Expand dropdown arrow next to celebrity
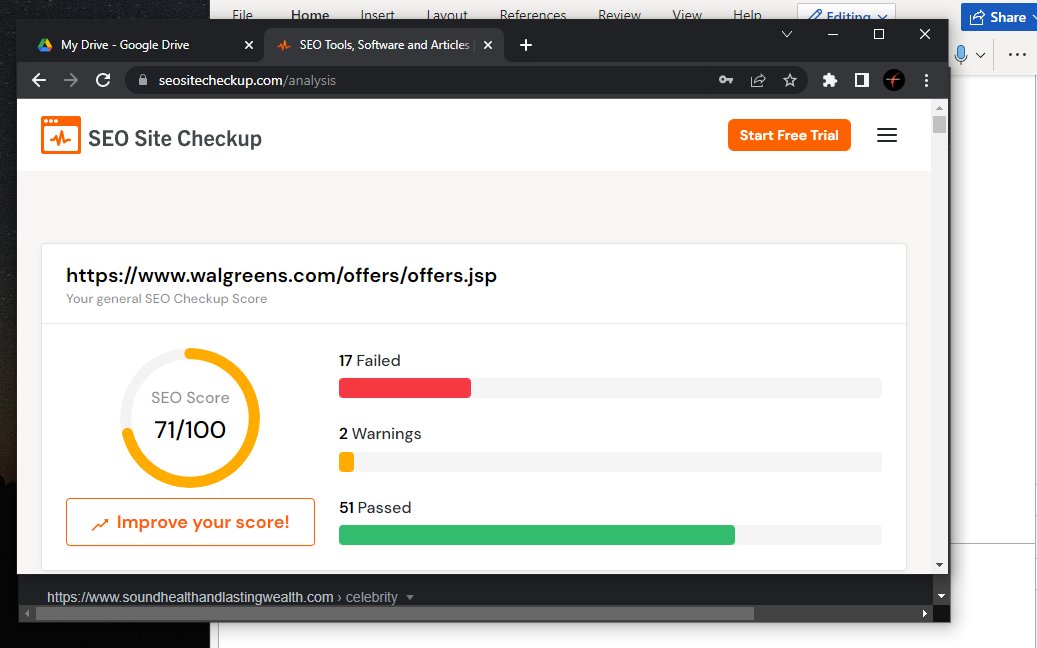The image size is (1037, 648). [x=410, y=597]
